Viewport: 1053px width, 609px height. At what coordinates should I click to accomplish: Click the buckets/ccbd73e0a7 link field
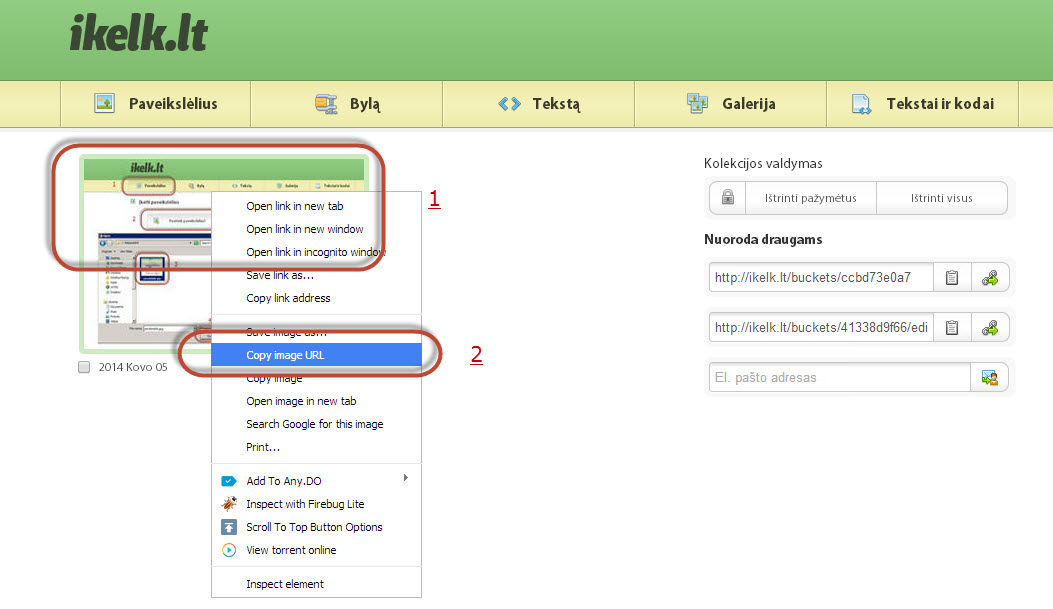[821, 277]
